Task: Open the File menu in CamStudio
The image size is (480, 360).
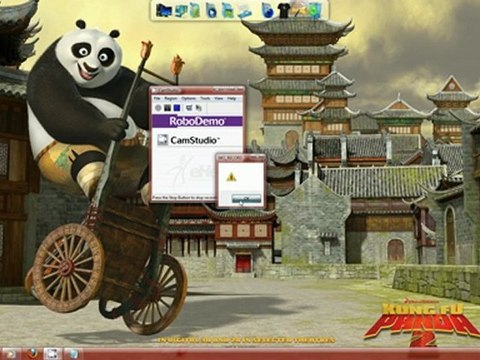Action: coord(157,99)
